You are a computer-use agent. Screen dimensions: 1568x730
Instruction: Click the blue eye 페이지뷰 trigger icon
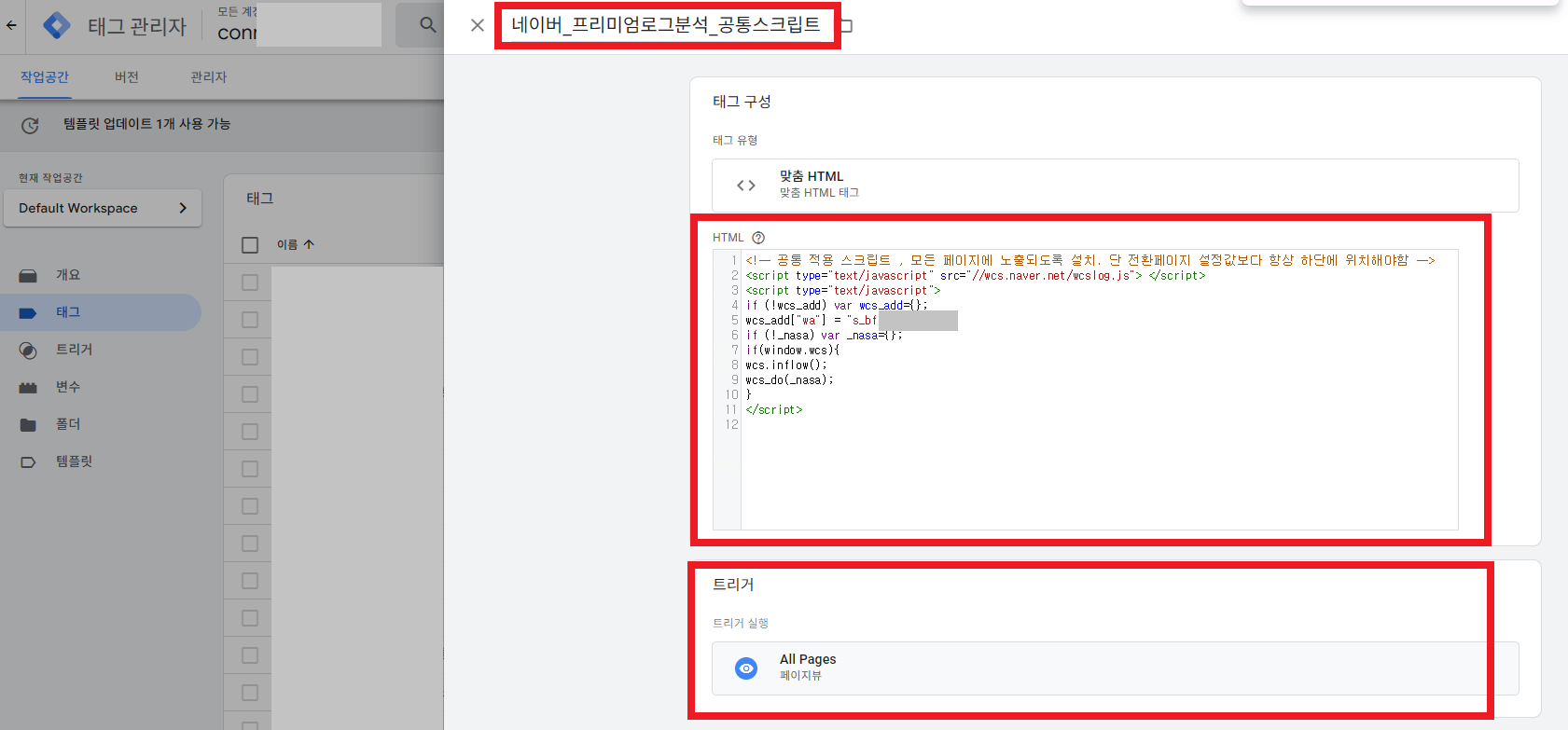[746, 668]
